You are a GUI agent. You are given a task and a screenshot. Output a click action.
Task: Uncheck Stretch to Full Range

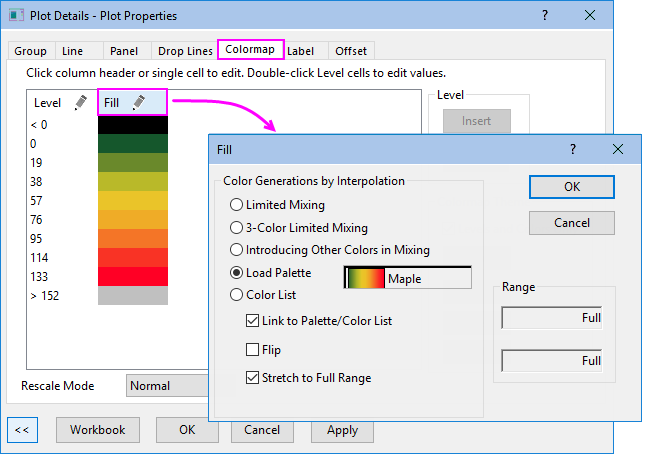253,377
